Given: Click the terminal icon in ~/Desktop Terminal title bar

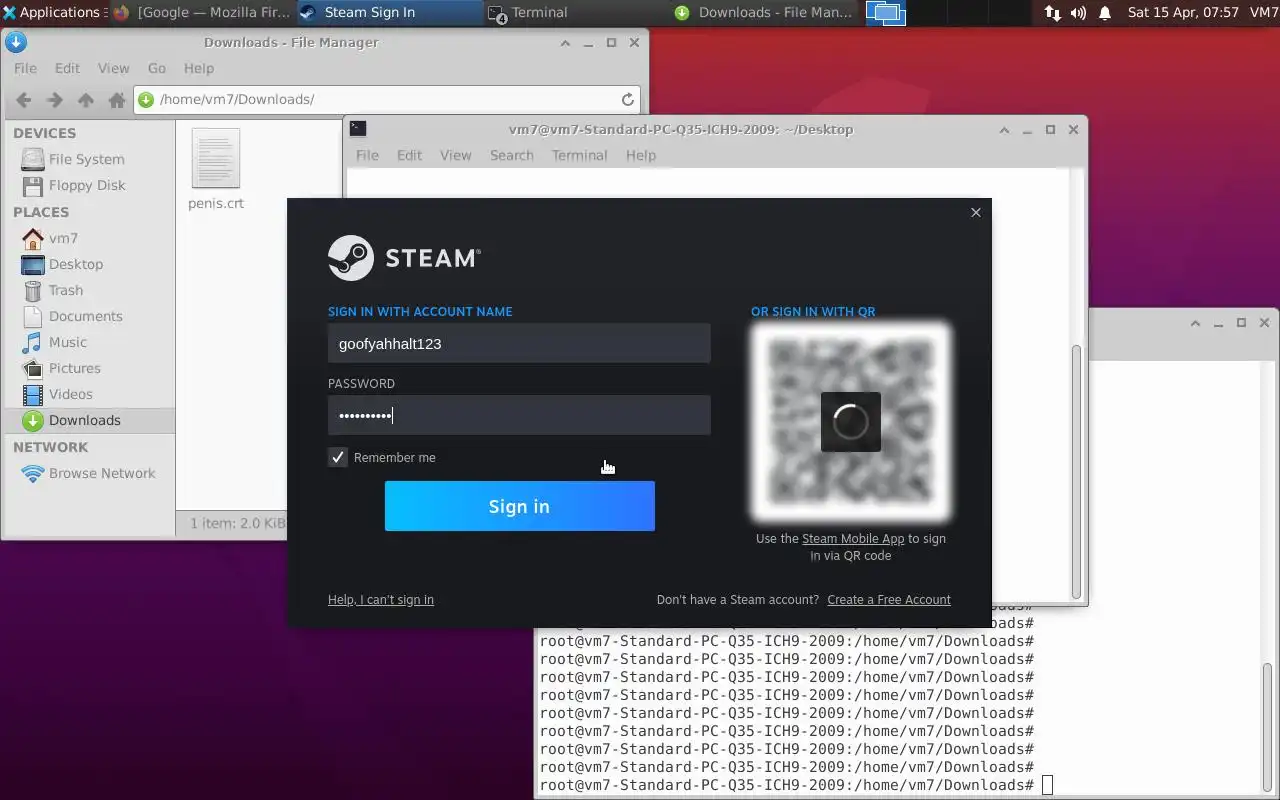Looking at the screenshot, I should point(358,129).
